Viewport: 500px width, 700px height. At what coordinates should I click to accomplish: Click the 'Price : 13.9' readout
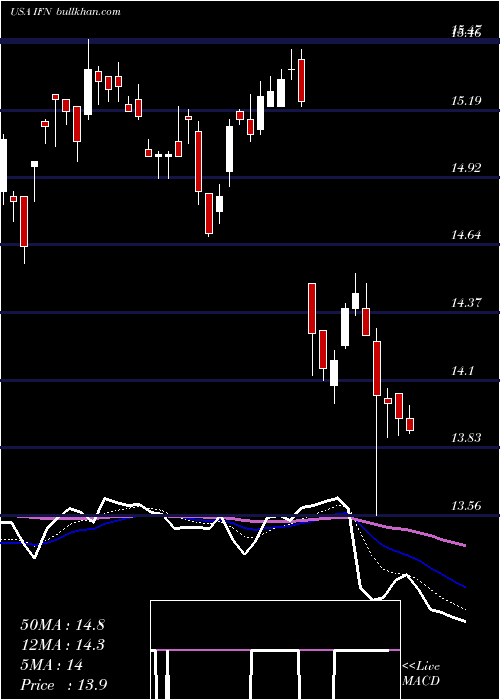tap(63, 685)
